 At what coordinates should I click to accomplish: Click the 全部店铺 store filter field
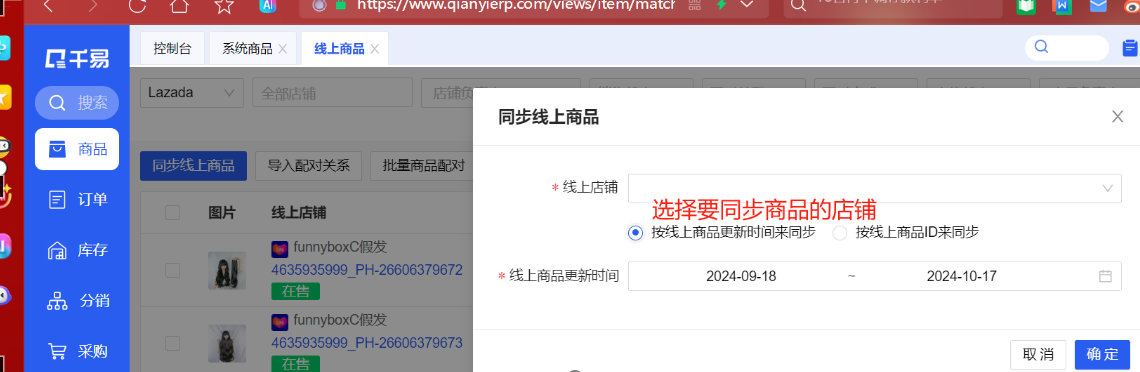pos(332,93)
